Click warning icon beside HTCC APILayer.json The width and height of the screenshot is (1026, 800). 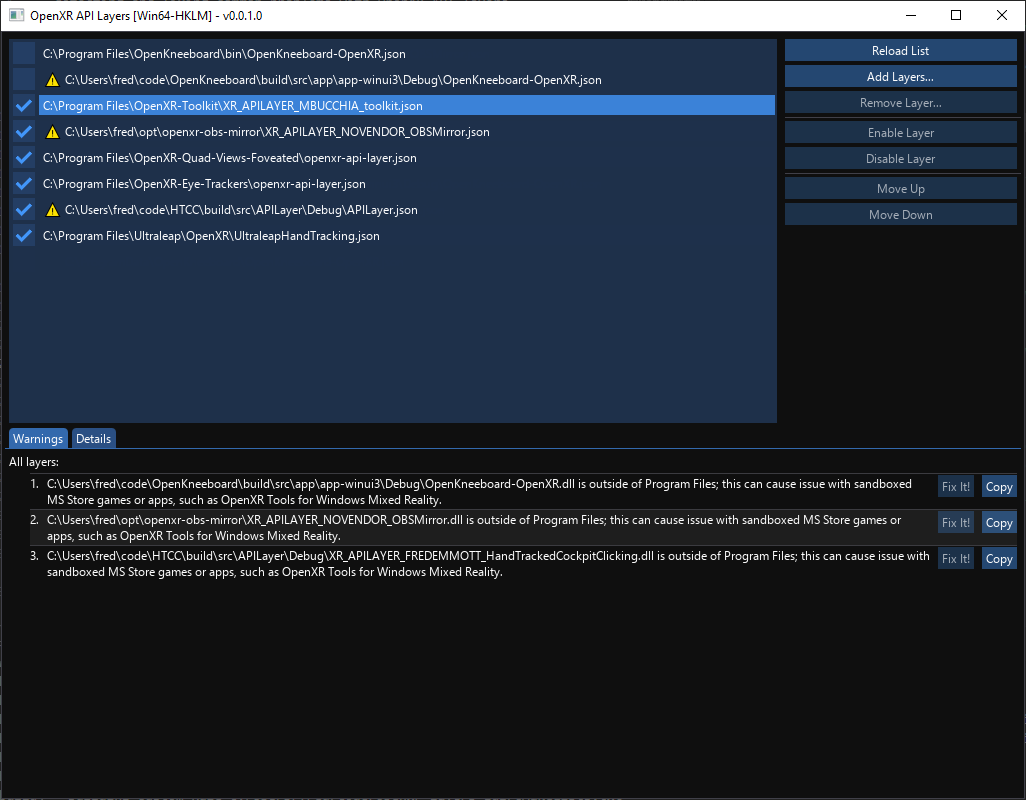(x=52, y=211)
